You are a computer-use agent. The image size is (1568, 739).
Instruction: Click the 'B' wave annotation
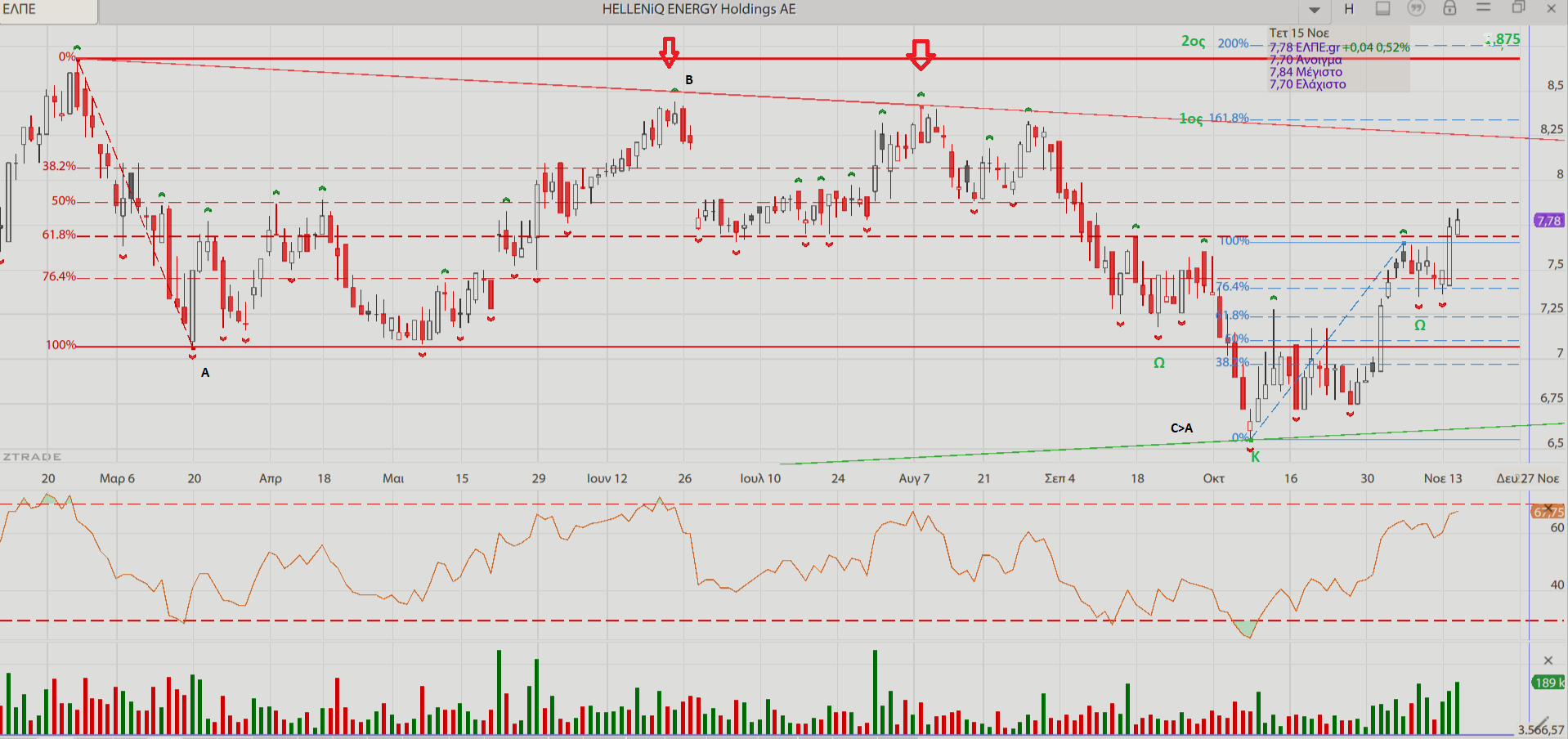689,80
